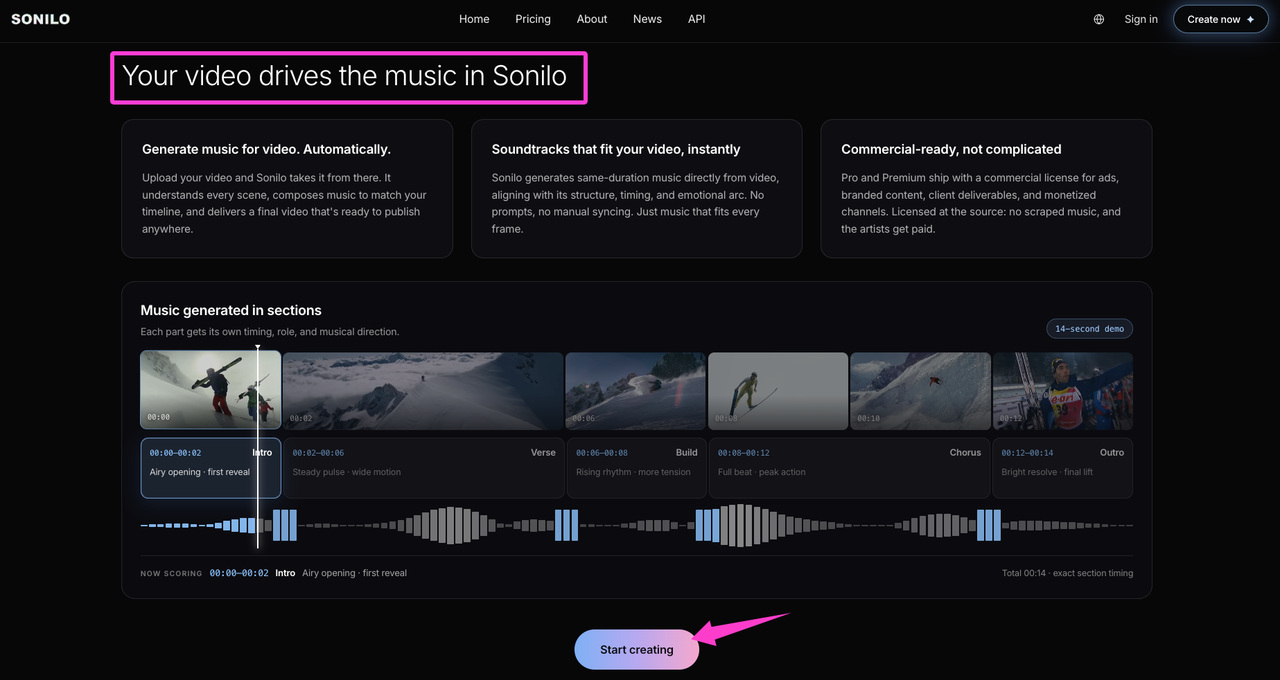1280x680 pixels.
Task: Click 'Each part gets its own timing' subtitle
Action: pyautogui.click(x=270, y=332)
